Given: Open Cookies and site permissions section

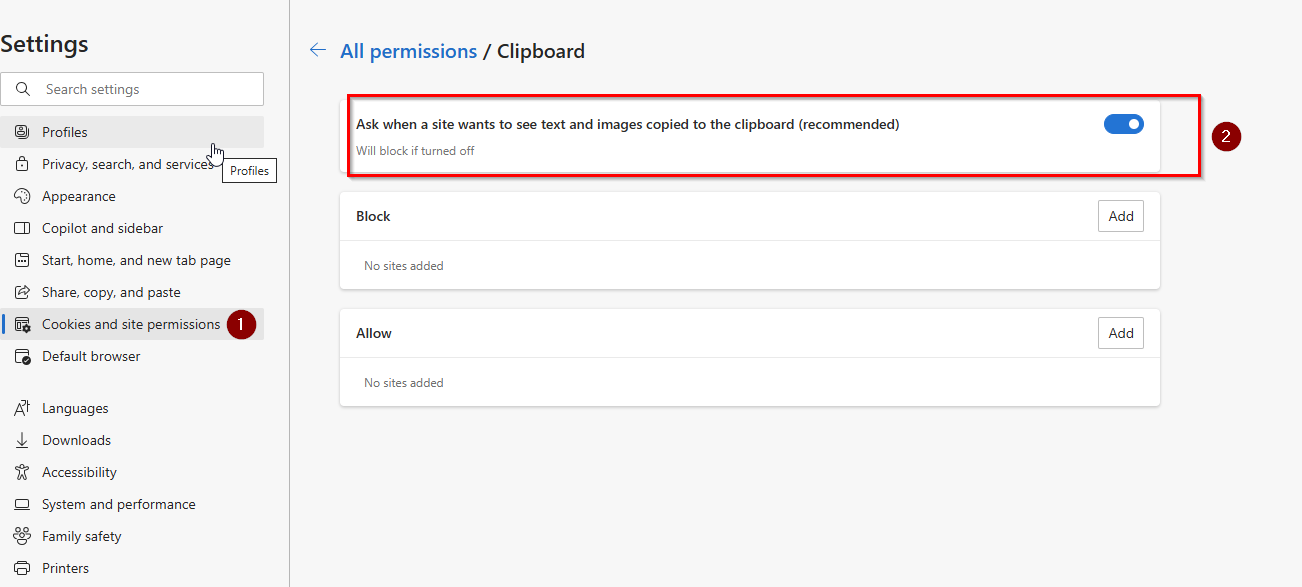Looking at the screenshot, I should (131, 324).
